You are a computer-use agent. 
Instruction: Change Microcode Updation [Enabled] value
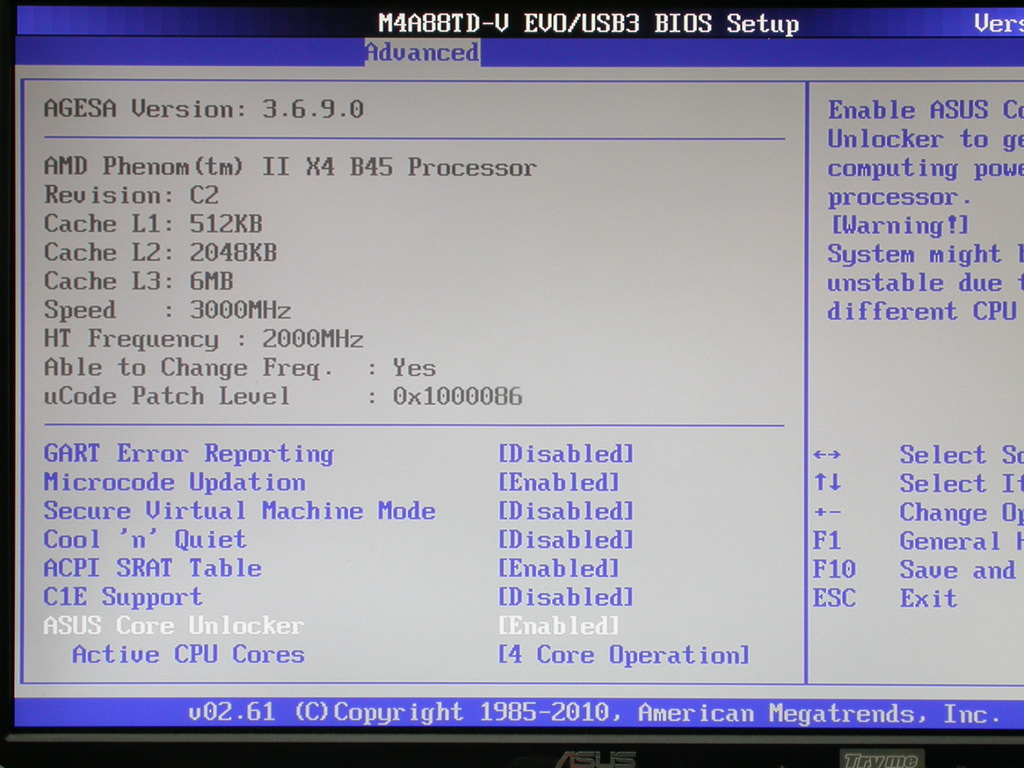click(x=559, y=483)
